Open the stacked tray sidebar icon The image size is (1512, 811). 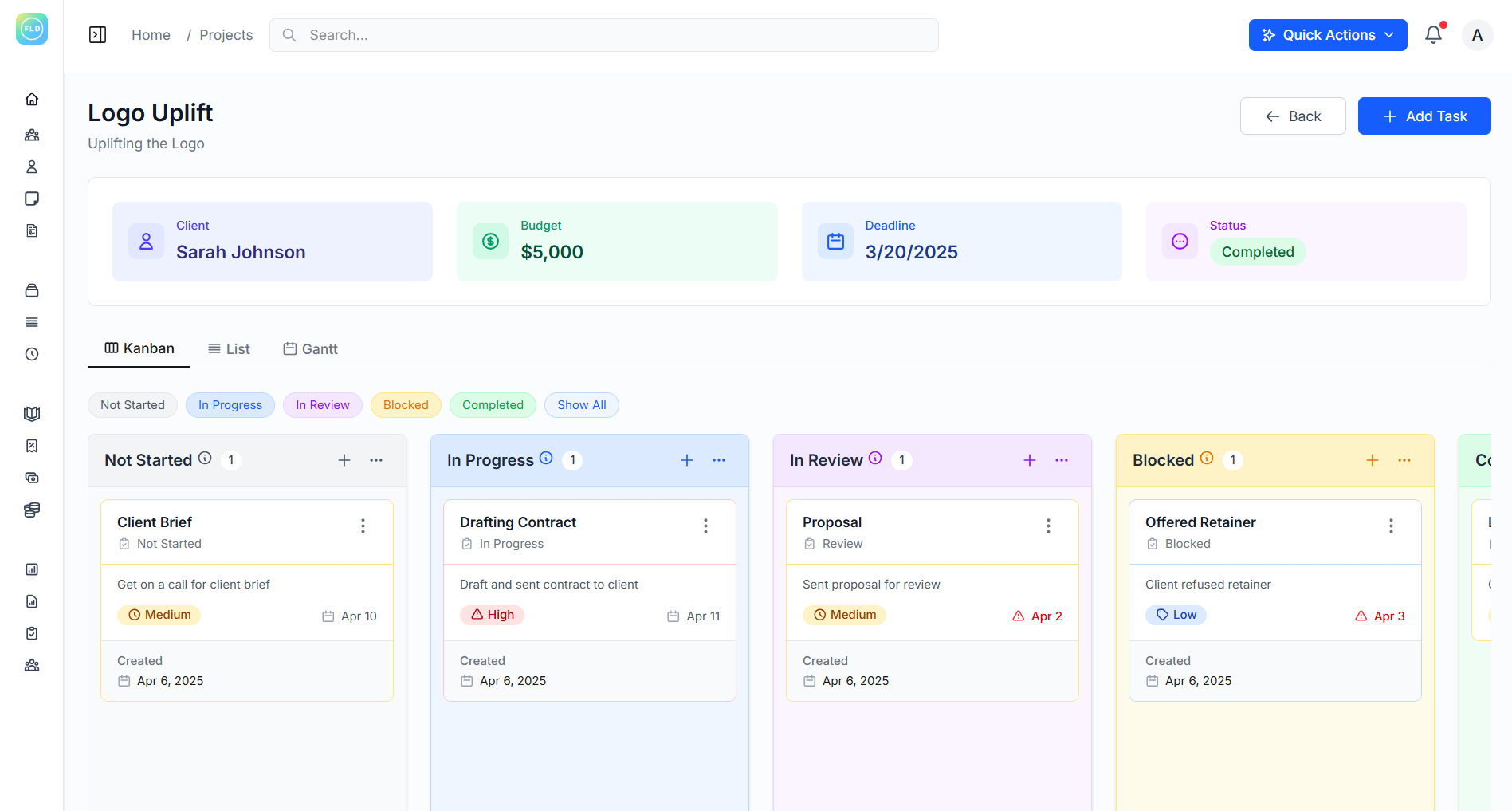tap(32, 290)
